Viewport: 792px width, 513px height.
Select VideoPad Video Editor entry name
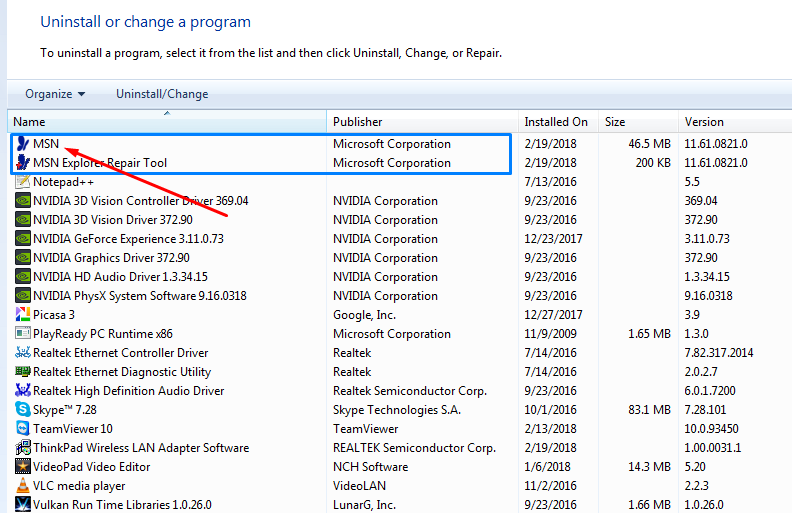[x=92, y=467]
